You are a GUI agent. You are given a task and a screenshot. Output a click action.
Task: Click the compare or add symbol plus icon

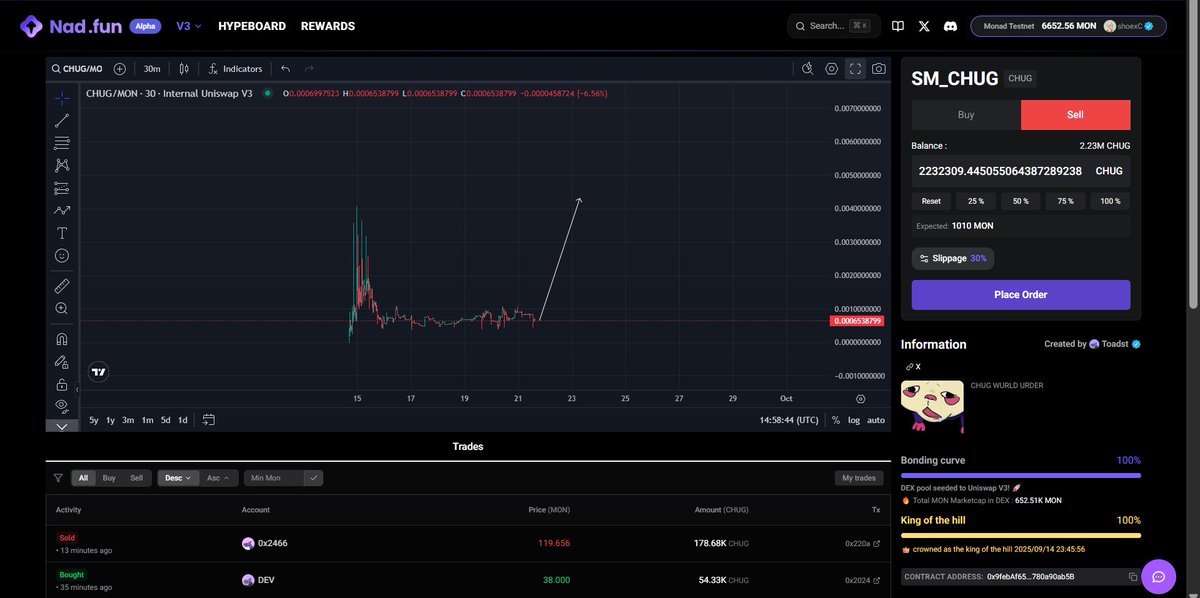pyautogui.click(x=120, y=69)
